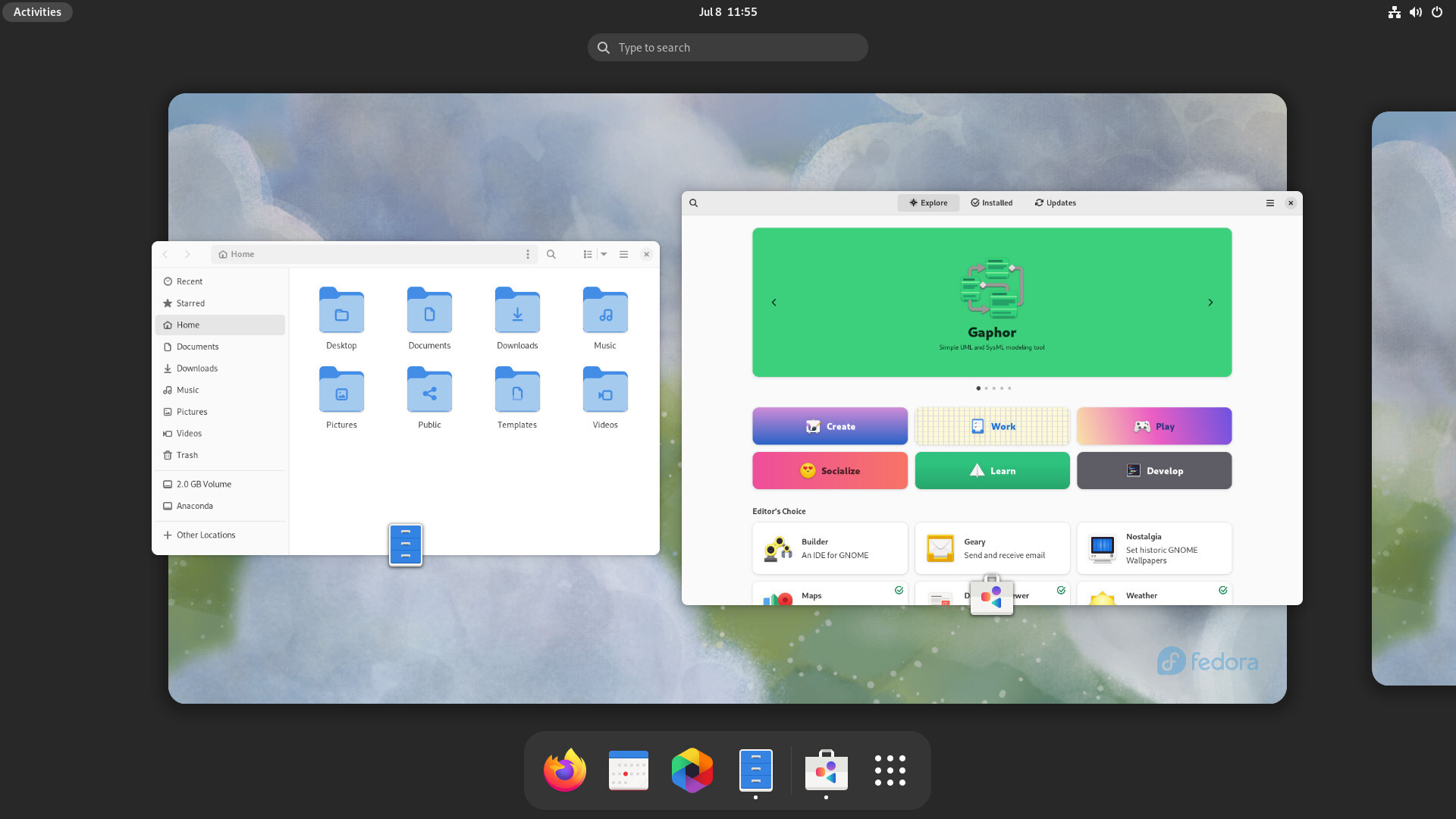Open the Geary editor's choice card
This screenshot has height=819, width=1456.
tap(992, 548)
